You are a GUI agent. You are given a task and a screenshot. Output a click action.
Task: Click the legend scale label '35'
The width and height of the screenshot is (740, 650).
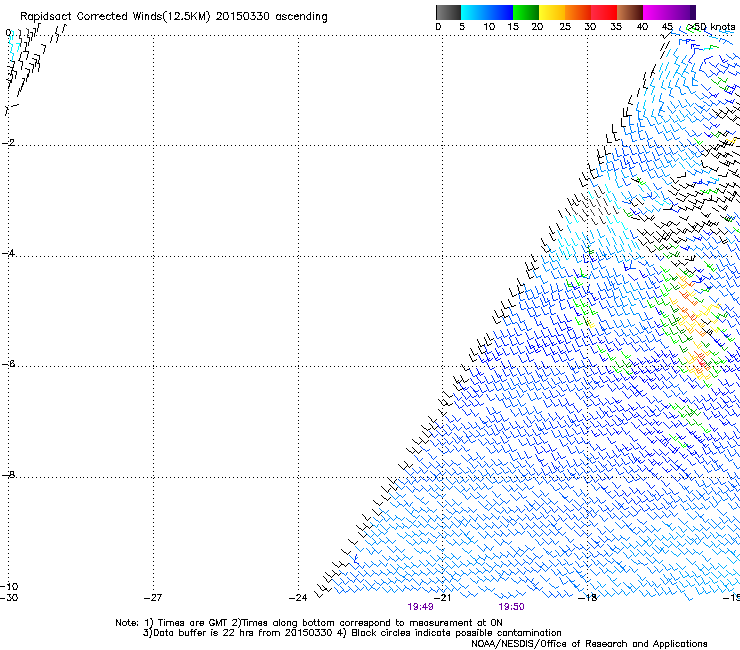(616, 27)
